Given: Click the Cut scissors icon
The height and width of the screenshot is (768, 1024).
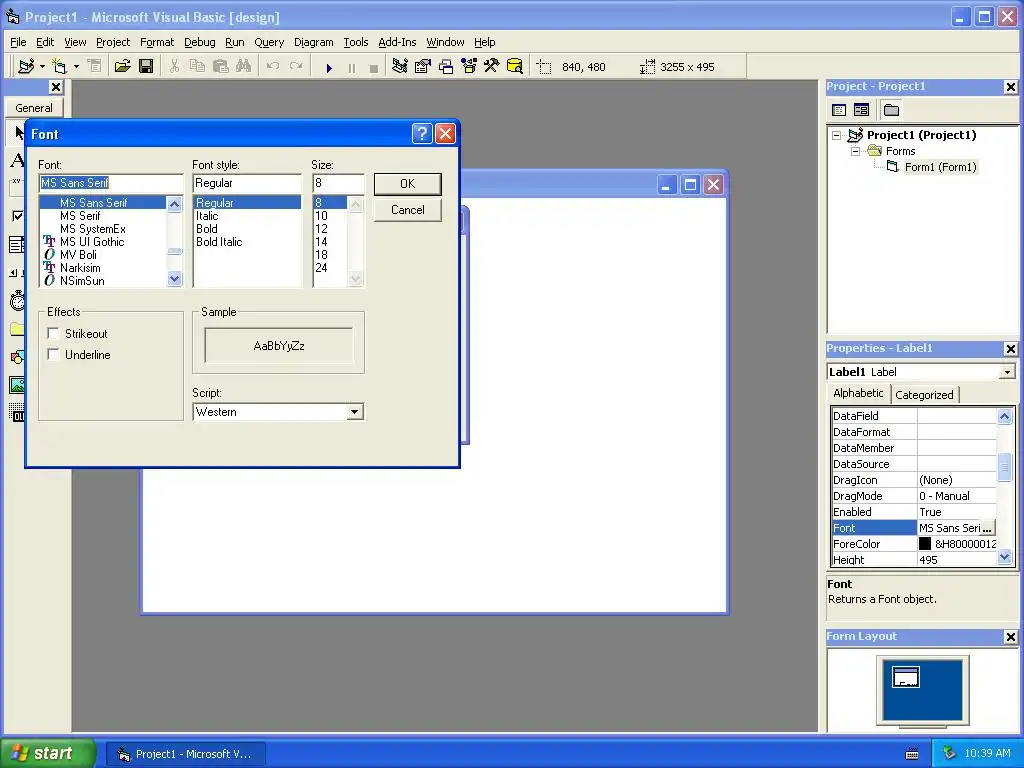Looking at the screenshot, I should coord(174,67).
